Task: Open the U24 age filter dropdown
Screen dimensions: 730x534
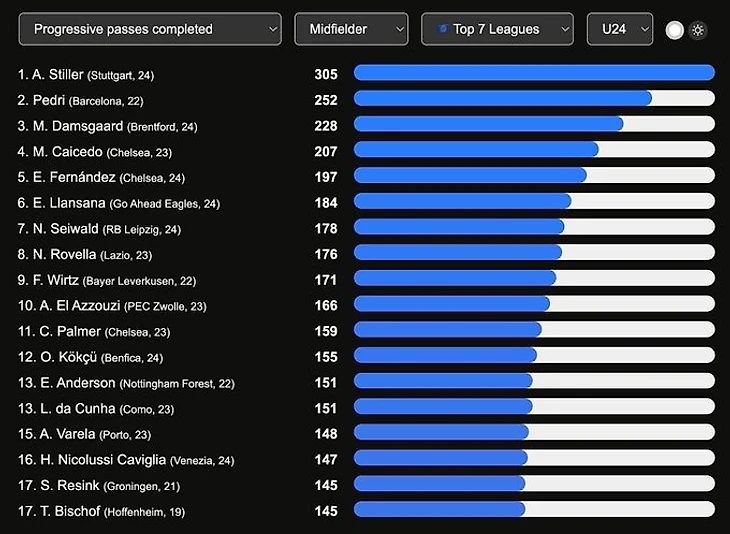Action: click(x=620, y=29)
